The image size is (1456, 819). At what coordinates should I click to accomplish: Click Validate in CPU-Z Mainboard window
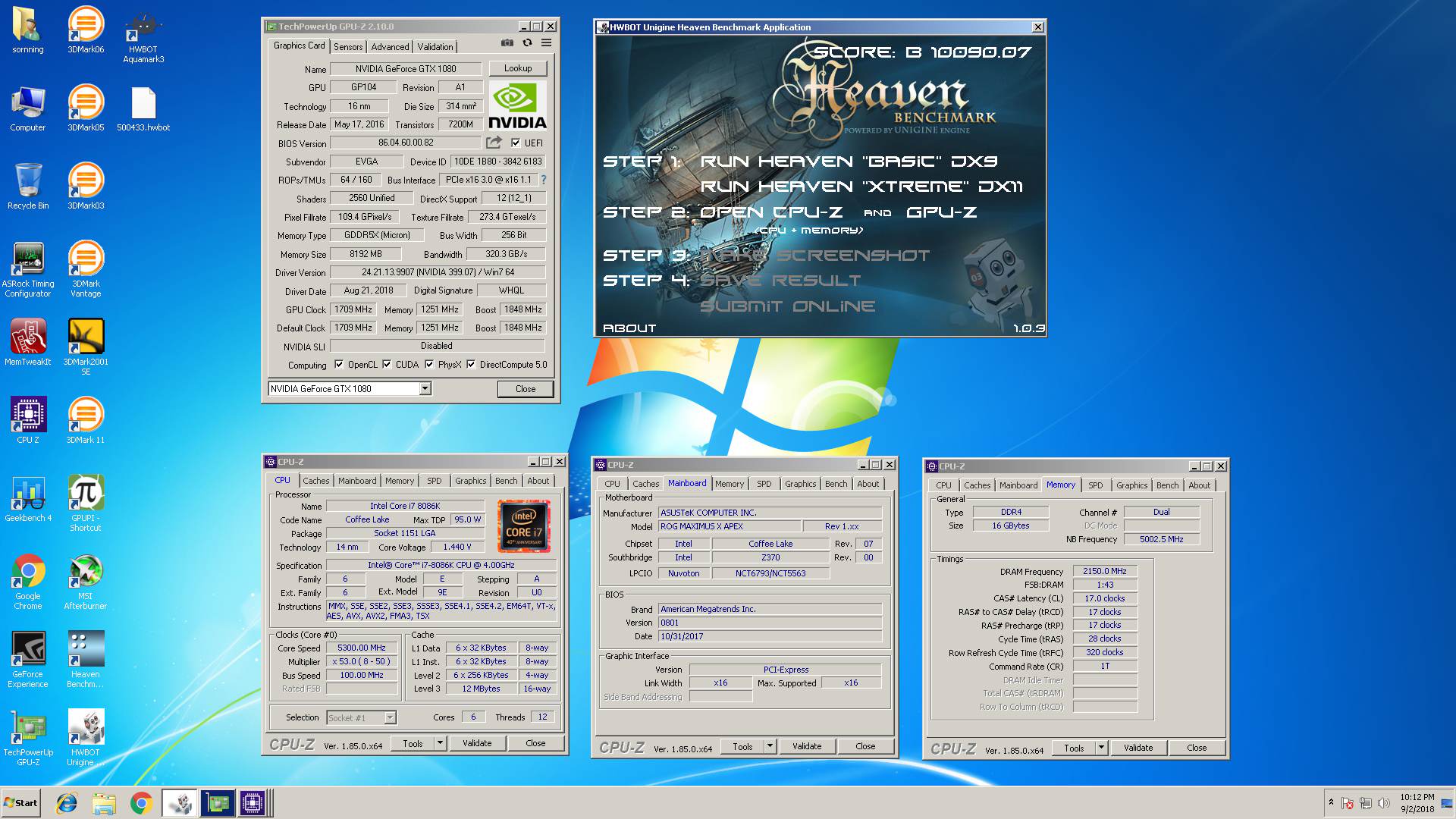click(x=807, y=746)
